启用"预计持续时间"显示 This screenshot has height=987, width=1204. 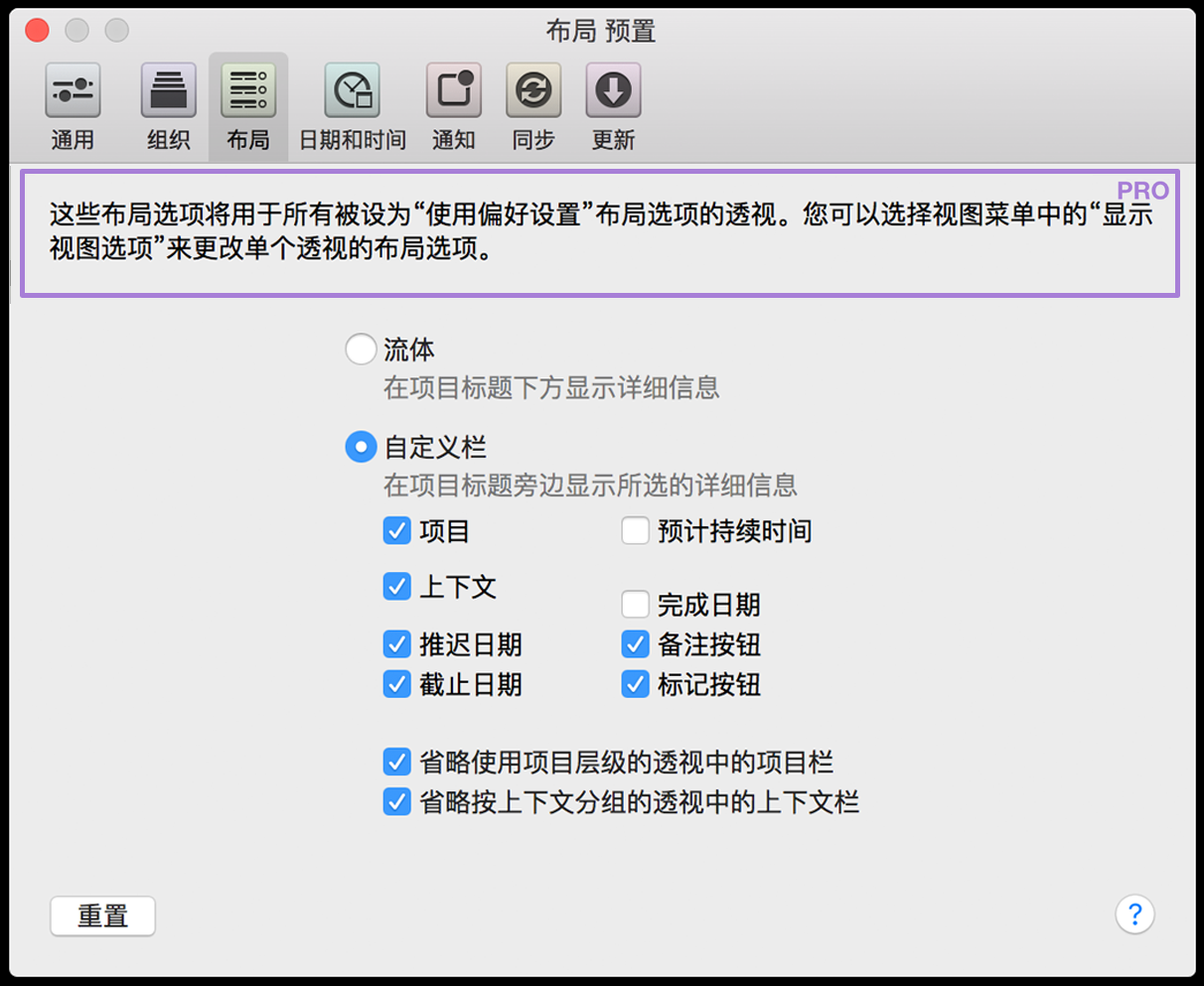[x=635, y=530]
